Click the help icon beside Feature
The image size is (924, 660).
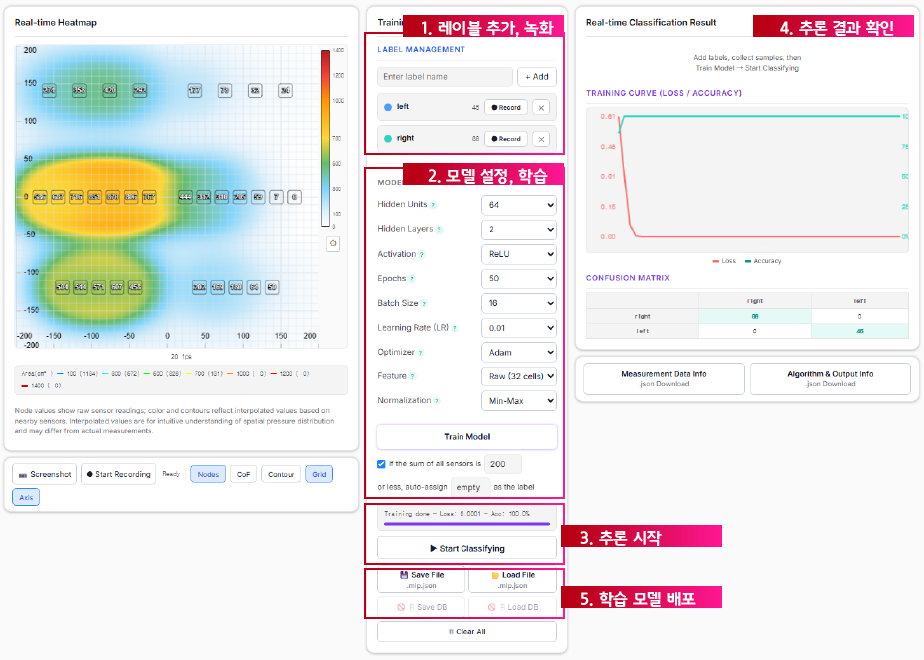(412, 377)
